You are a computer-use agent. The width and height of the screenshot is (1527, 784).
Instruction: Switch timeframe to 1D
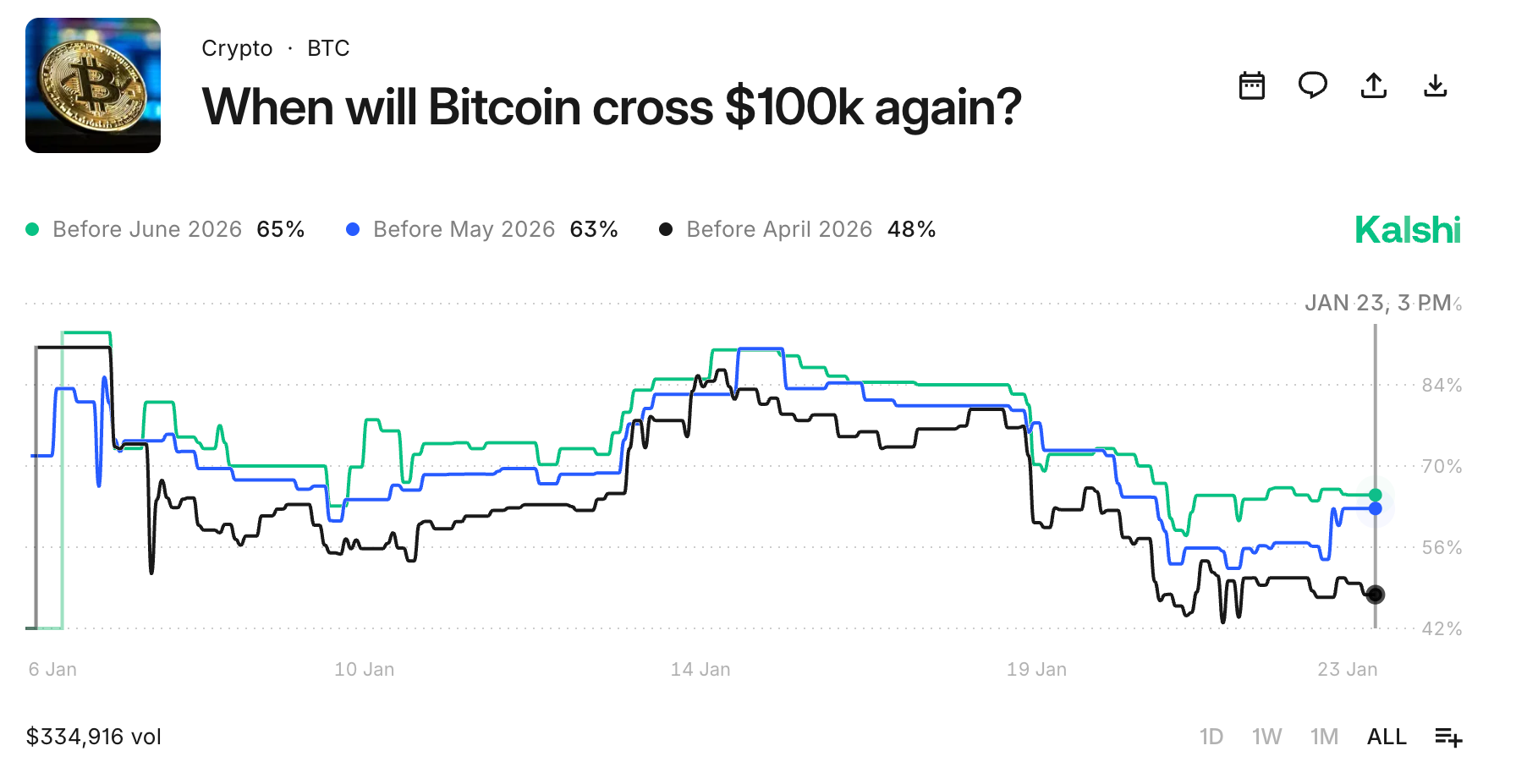click(x=1211, y=737)
